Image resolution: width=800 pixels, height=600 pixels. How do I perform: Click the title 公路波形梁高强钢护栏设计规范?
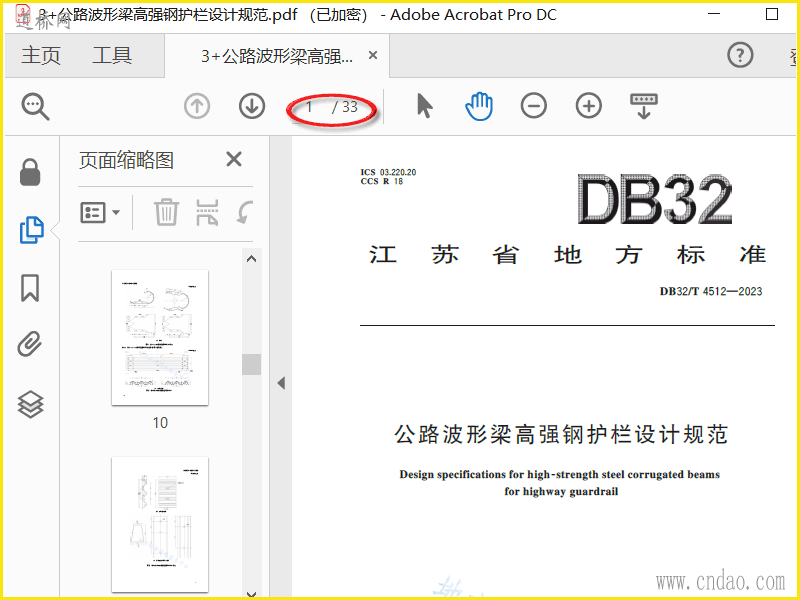(x=561, y=434)
